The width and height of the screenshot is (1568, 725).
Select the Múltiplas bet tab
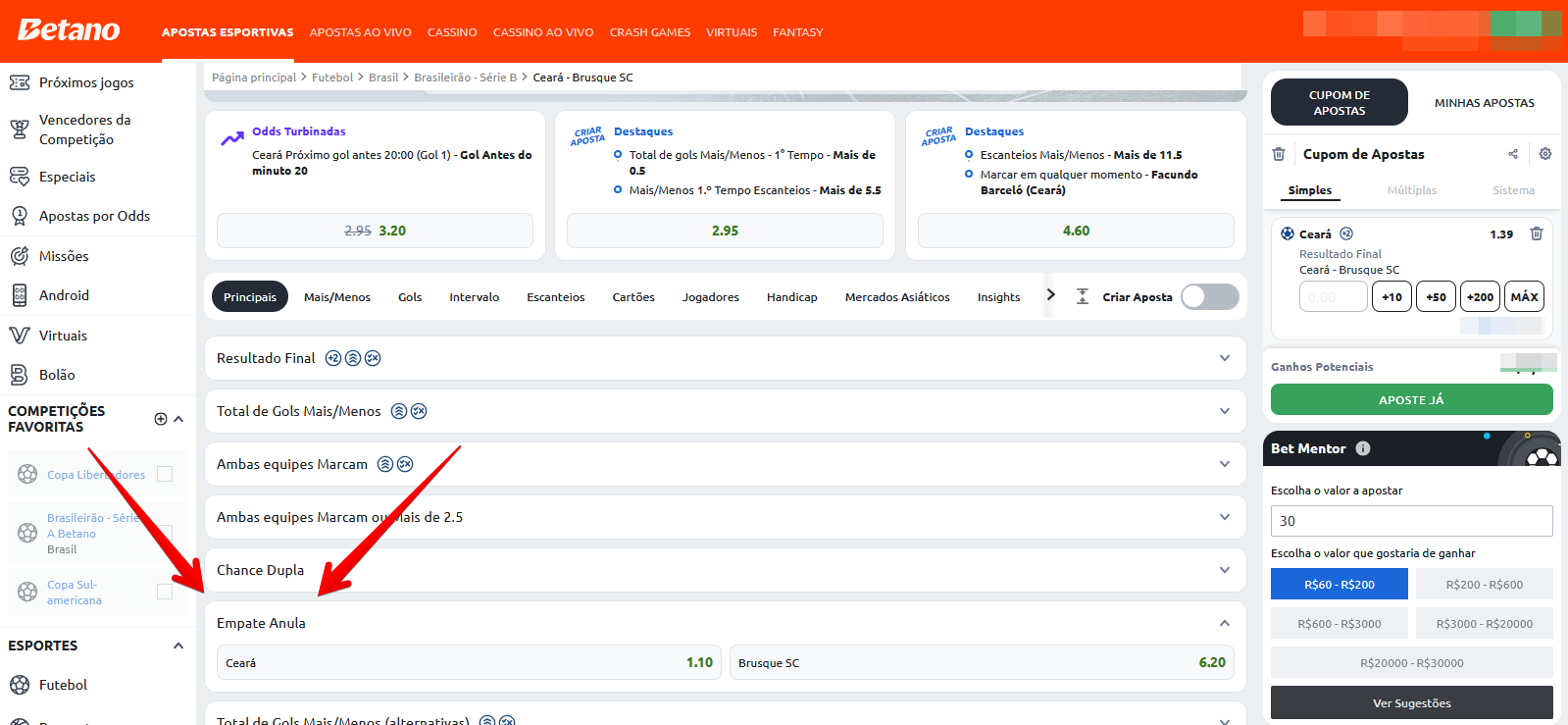[1412, 190]
